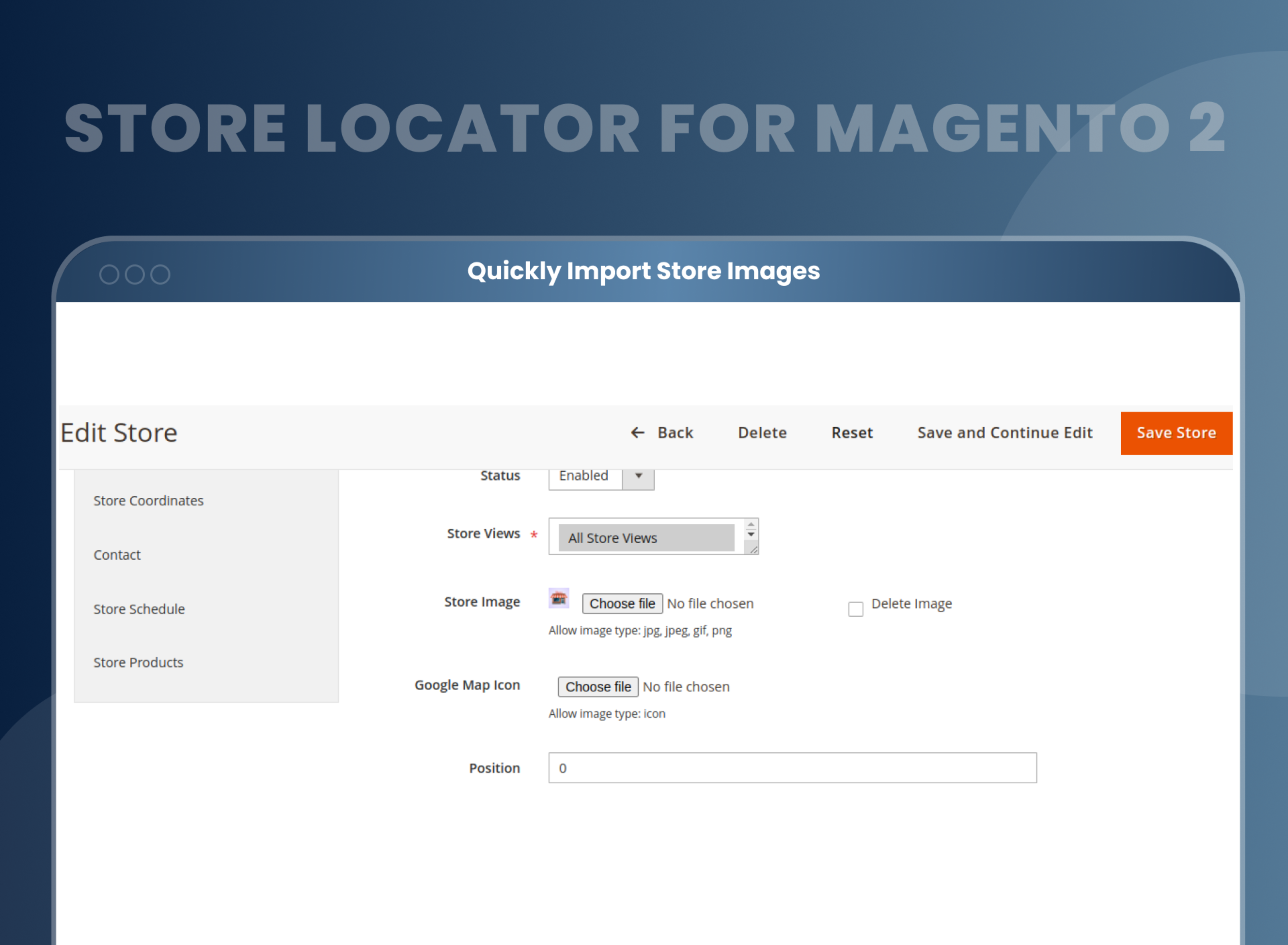Click the store image thumbnail preview
This screenshot has height=945, width=1288.
558,598
